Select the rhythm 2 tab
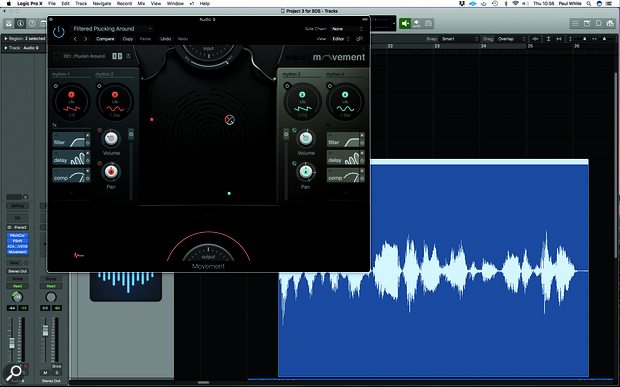Image resolution: width=620 pixels, height=387 pixels. point(104,74)
